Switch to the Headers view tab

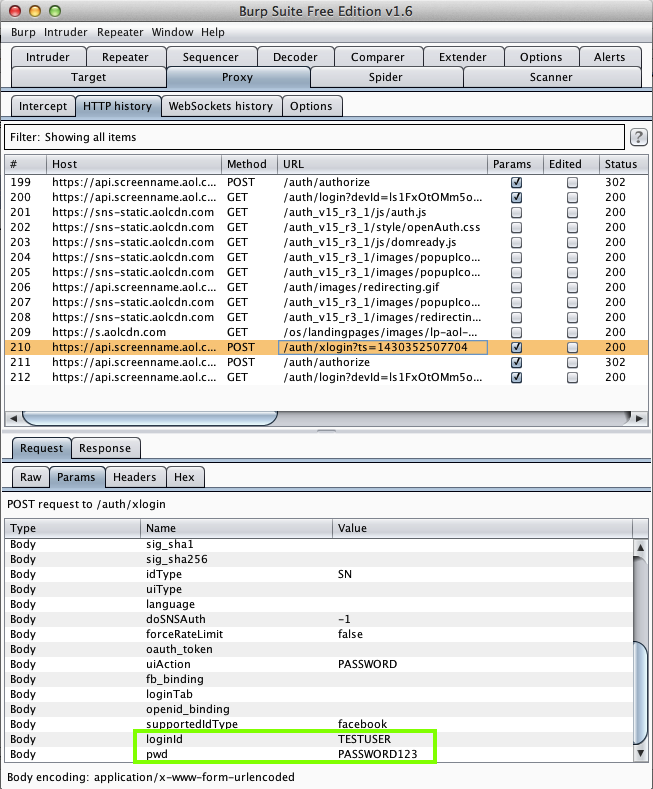tap(135, 477)
